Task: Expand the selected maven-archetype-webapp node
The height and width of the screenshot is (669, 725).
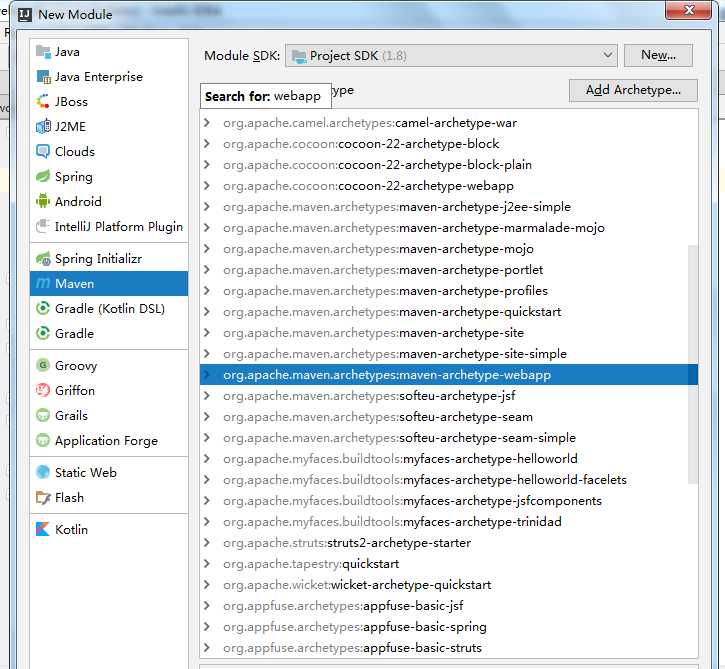Action: click(207, 375)
